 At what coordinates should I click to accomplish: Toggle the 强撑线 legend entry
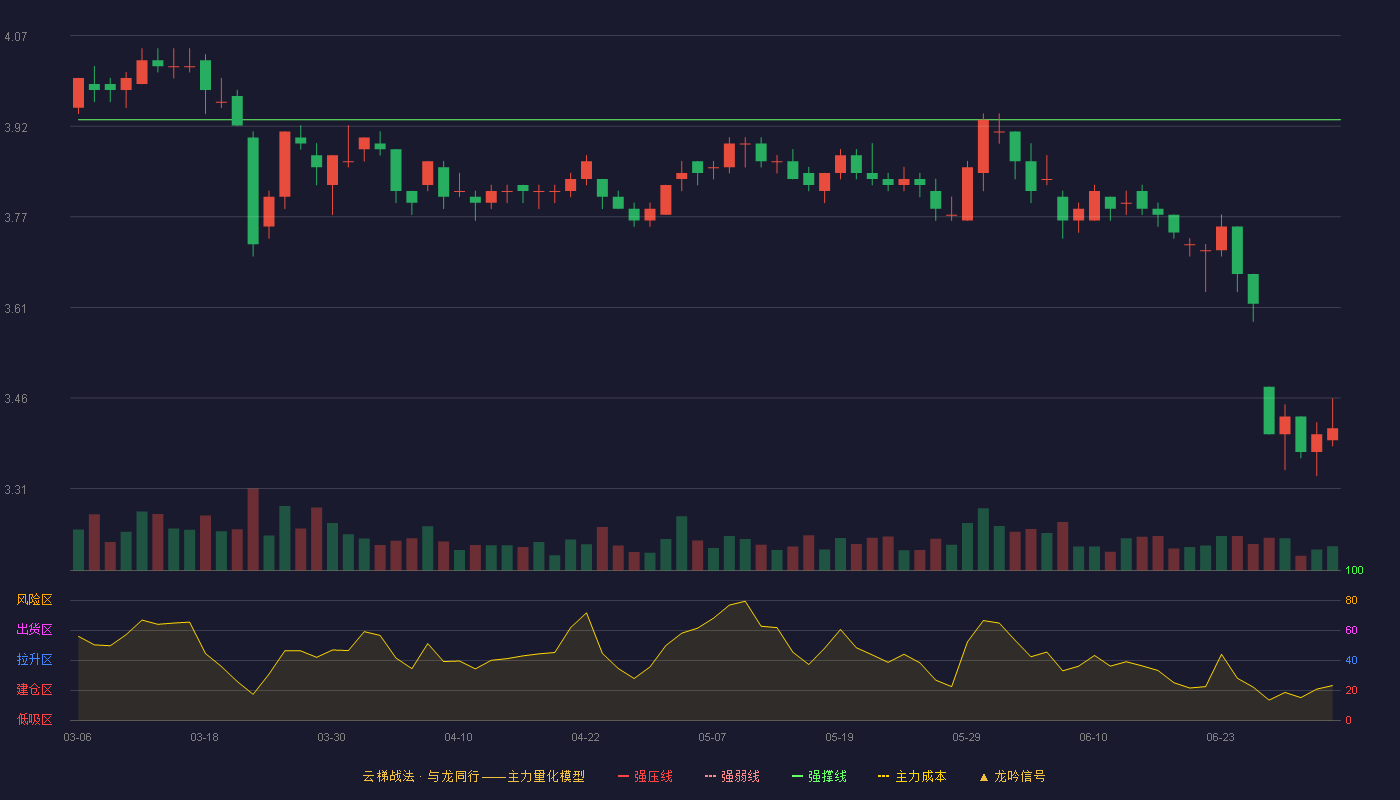(x=819, y=776)
